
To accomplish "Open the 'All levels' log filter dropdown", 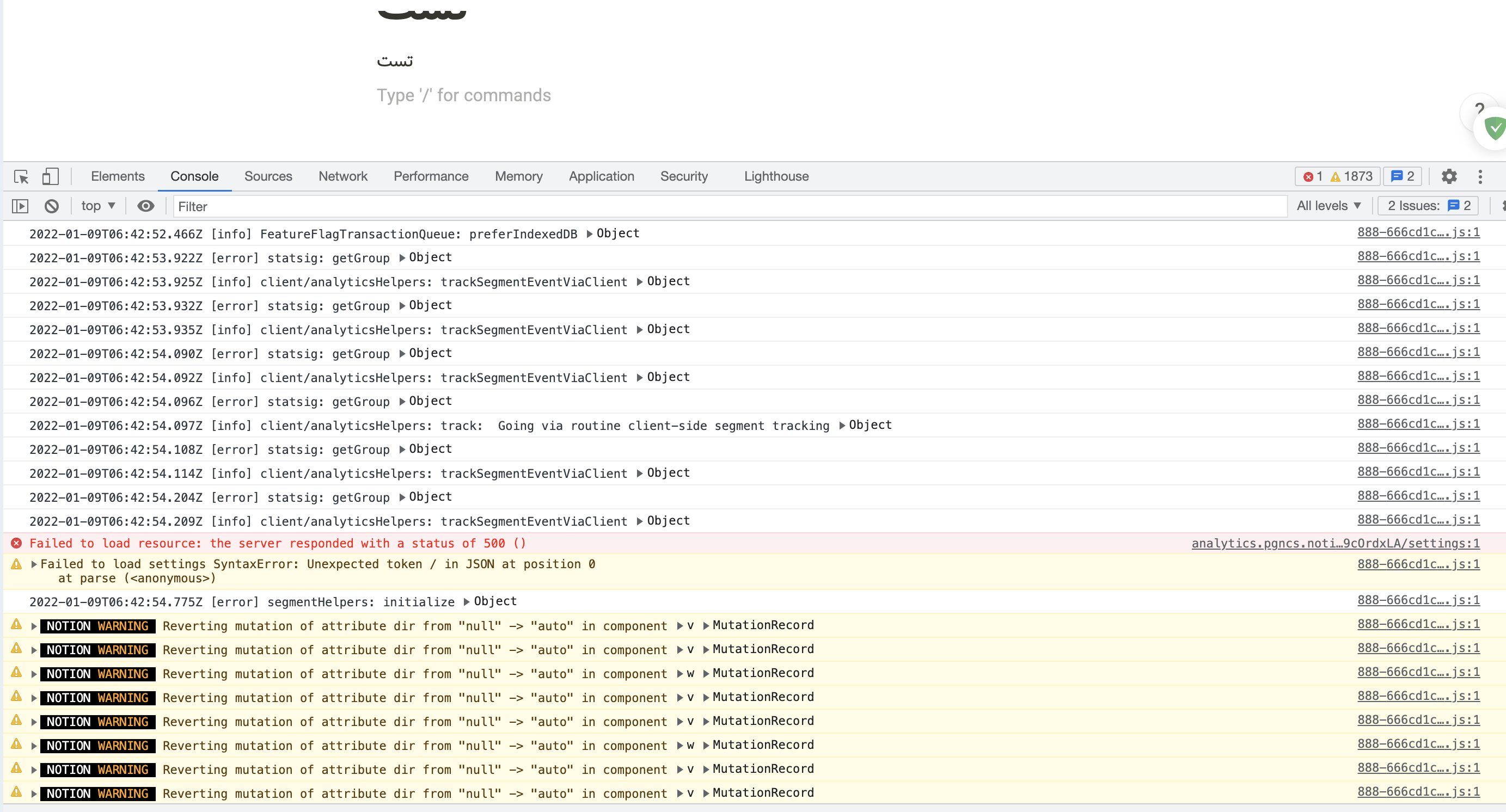I will coord(1329,206).
